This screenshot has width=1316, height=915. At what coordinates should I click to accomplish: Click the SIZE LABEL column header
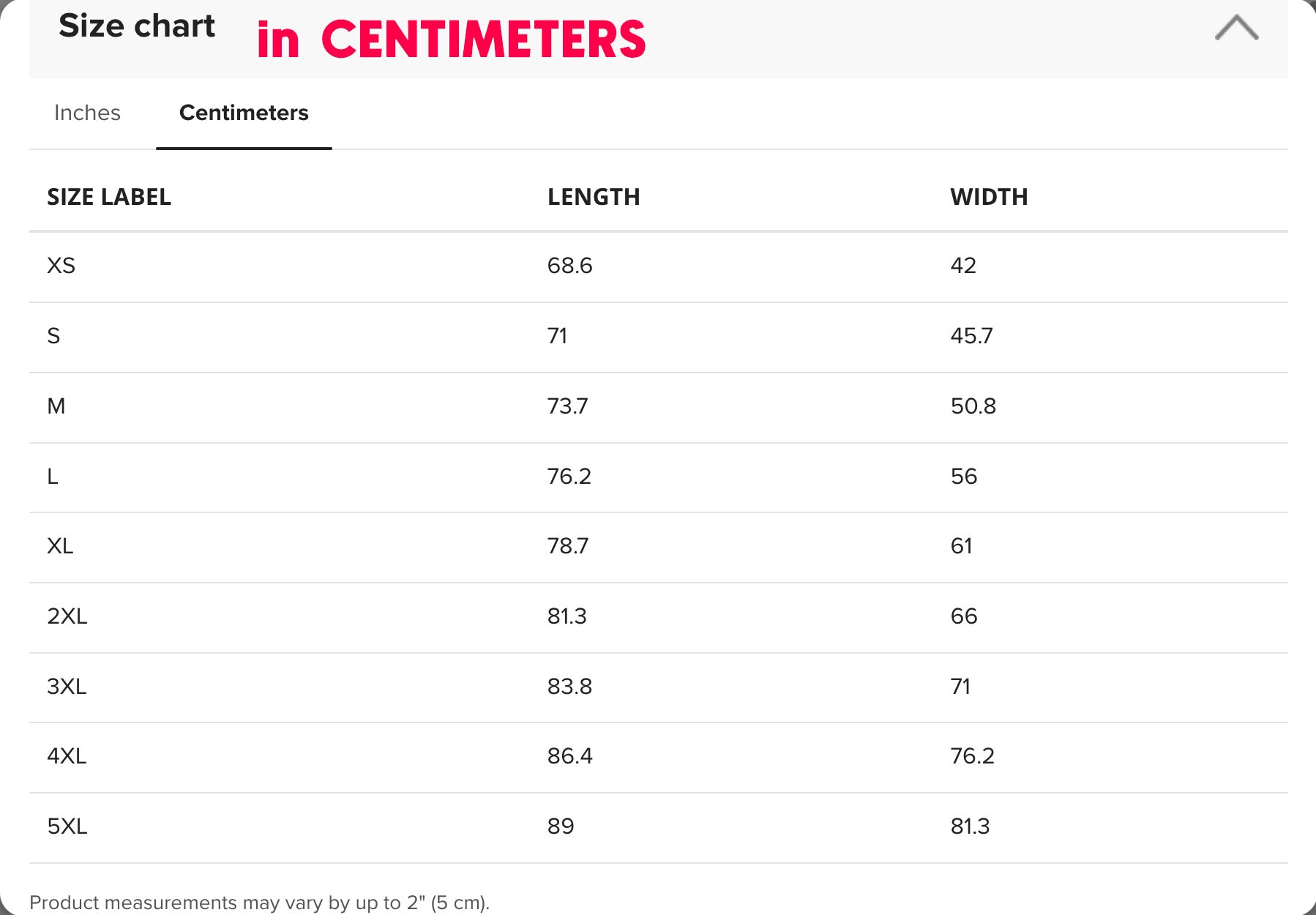tap(109, 197)
